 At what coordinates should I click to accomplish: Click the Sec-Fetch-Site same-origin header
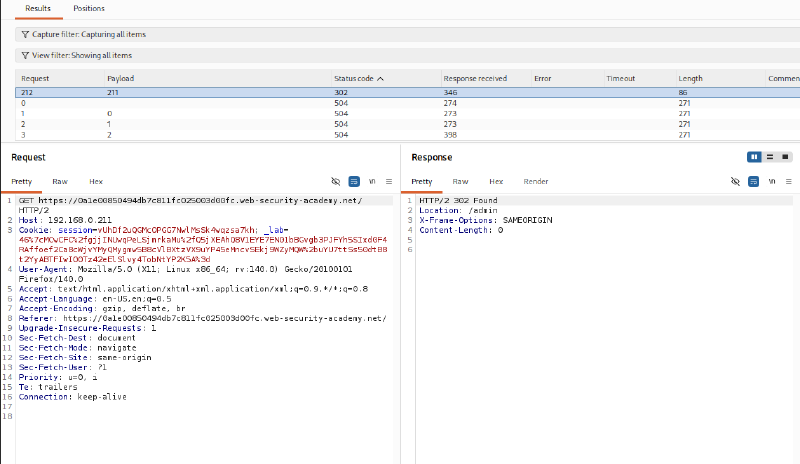pos(85,357)
